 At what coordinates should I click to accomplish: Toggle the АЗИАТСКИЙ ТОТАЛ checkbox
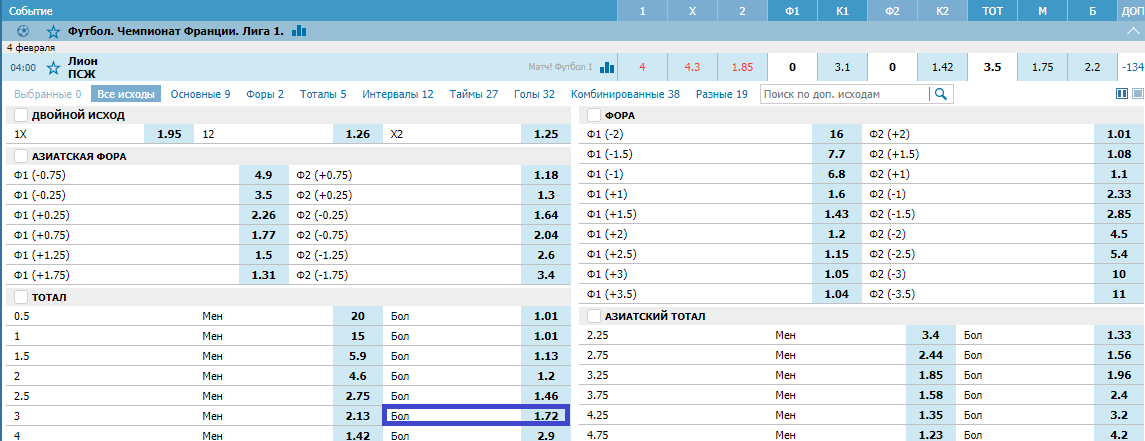click(594, 316)
